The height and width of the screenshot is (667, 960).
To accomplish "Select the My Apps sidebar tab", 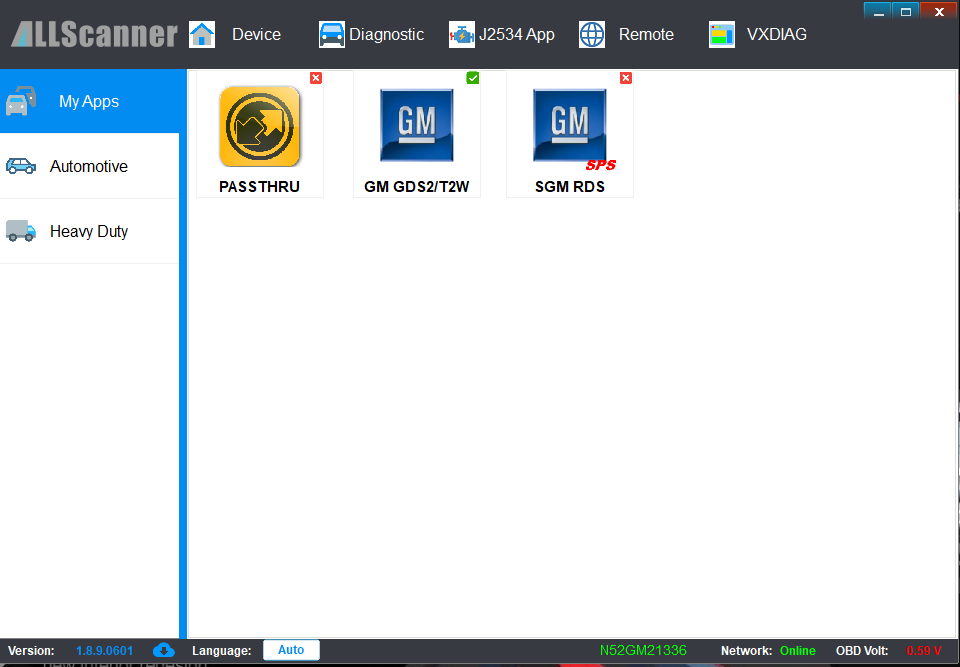I will pyautogui.click(x=89, y=101).
